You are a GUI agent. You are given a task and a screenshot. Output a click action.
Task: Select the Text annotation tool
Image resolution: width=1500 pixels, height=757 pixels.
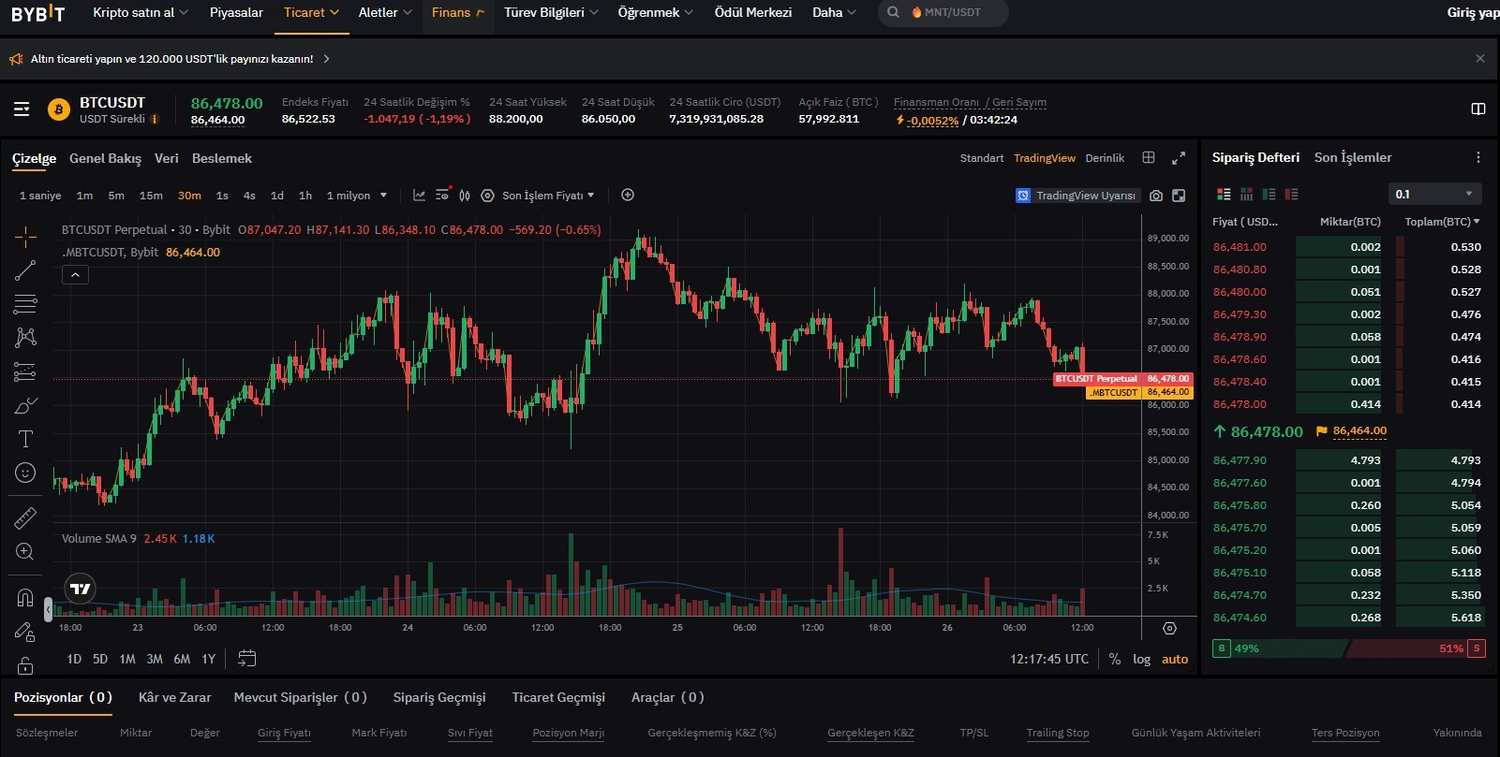point(25,439)
